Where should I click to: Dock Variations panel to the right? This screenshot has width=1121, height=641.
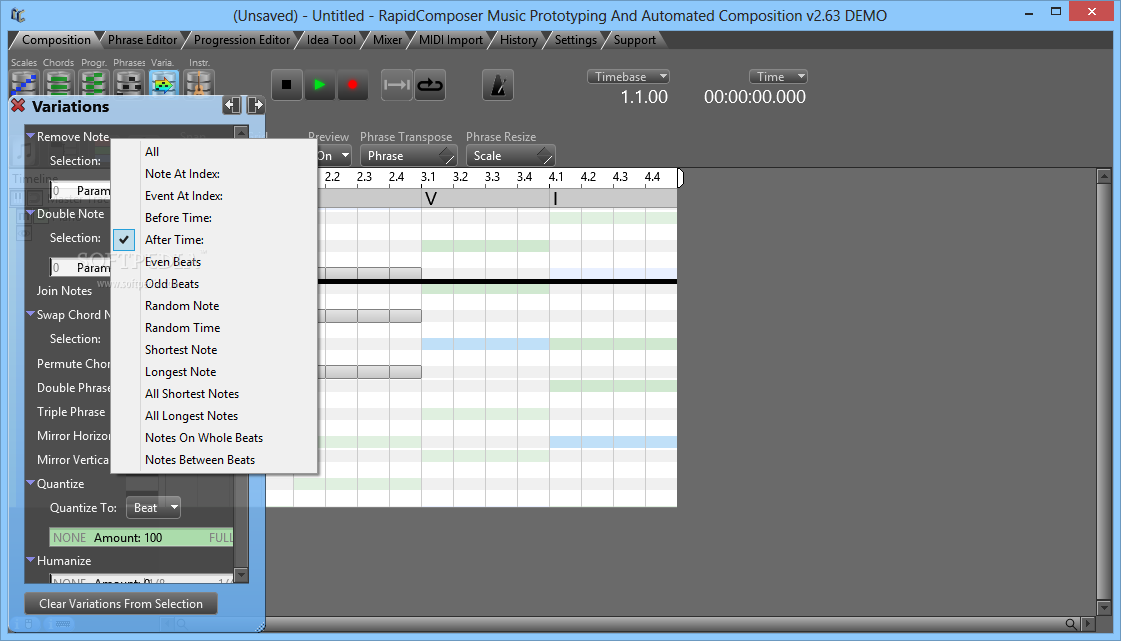pyautogui.click(x=255, y=106)
